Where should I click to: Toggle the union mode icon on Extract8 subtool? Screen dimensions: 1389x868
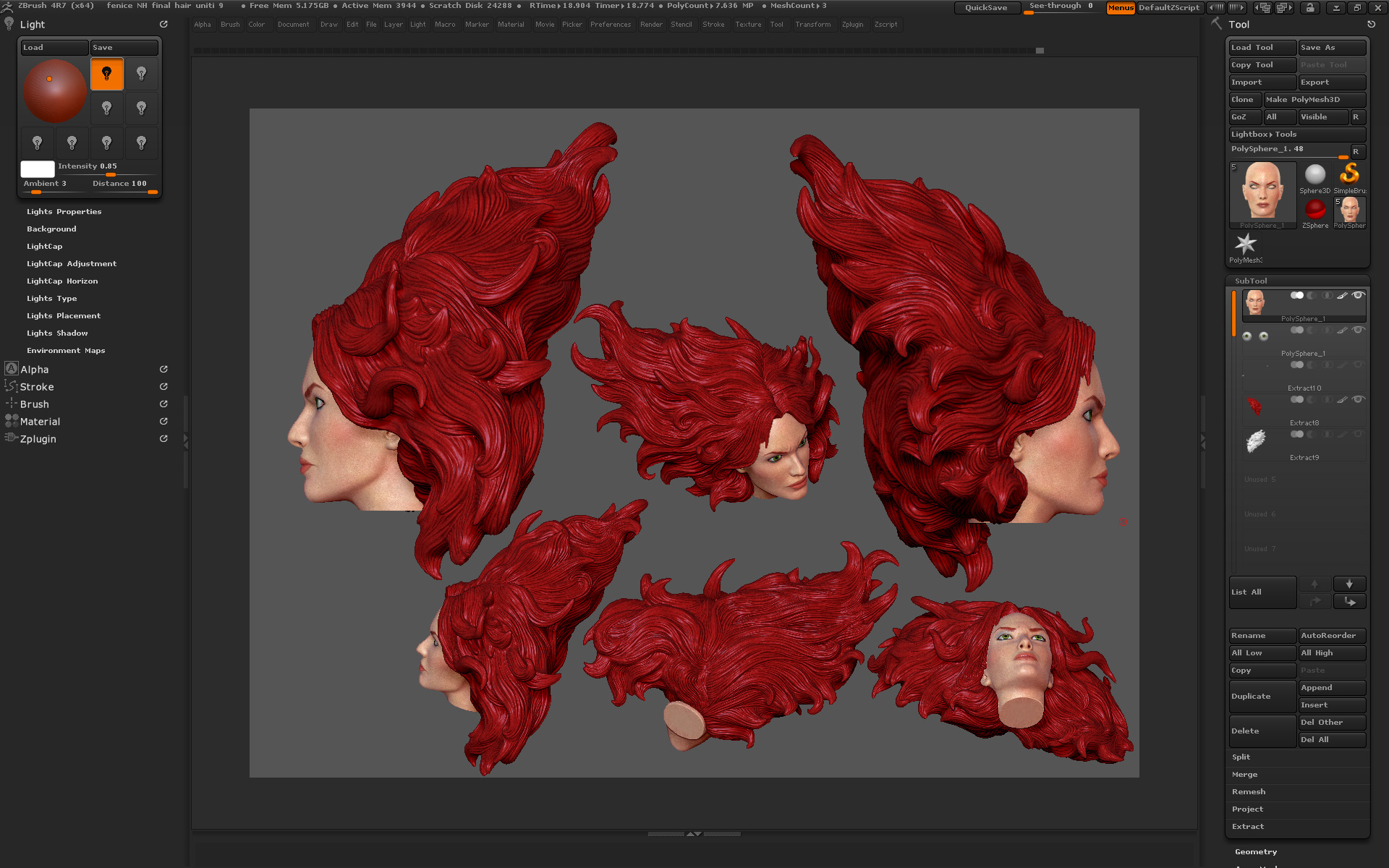[x=1297, y=399]
